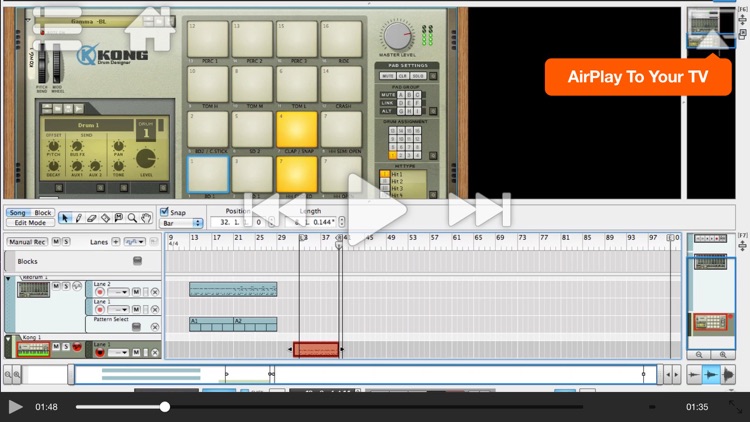Toggle the Snap checkbox
The height and width of the screenshot is (422, 750).
(x=165, y=211)
